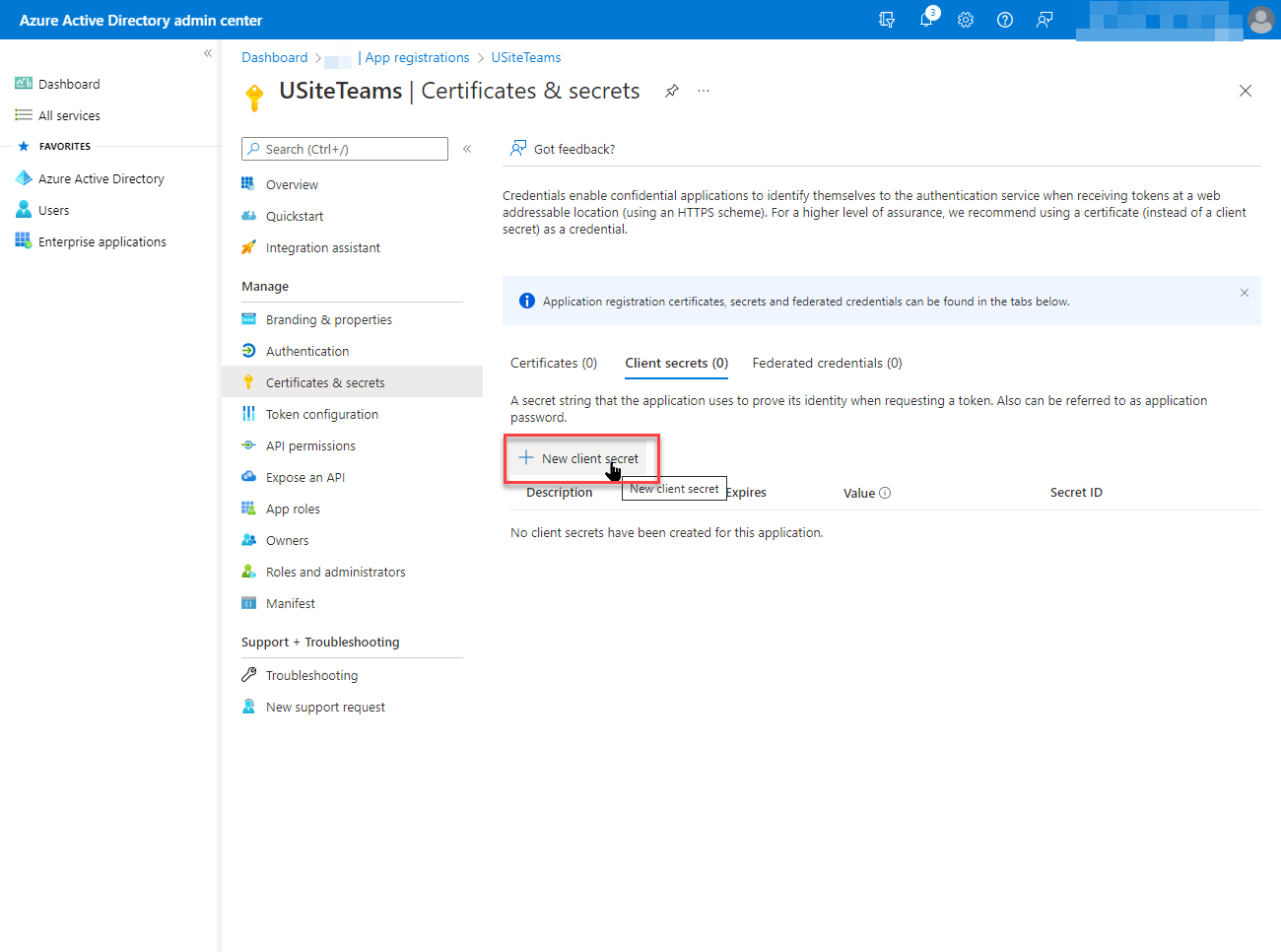The height and width of the screenshot is (952, 1281).
Task: Click the Azure Active Directory icon
Action: (x=24, y=178)
